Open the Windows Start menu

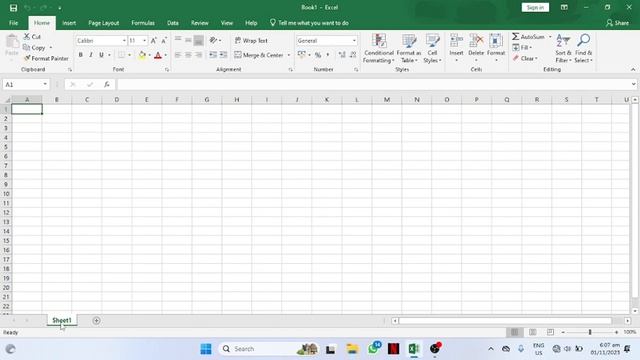point(206,349)
